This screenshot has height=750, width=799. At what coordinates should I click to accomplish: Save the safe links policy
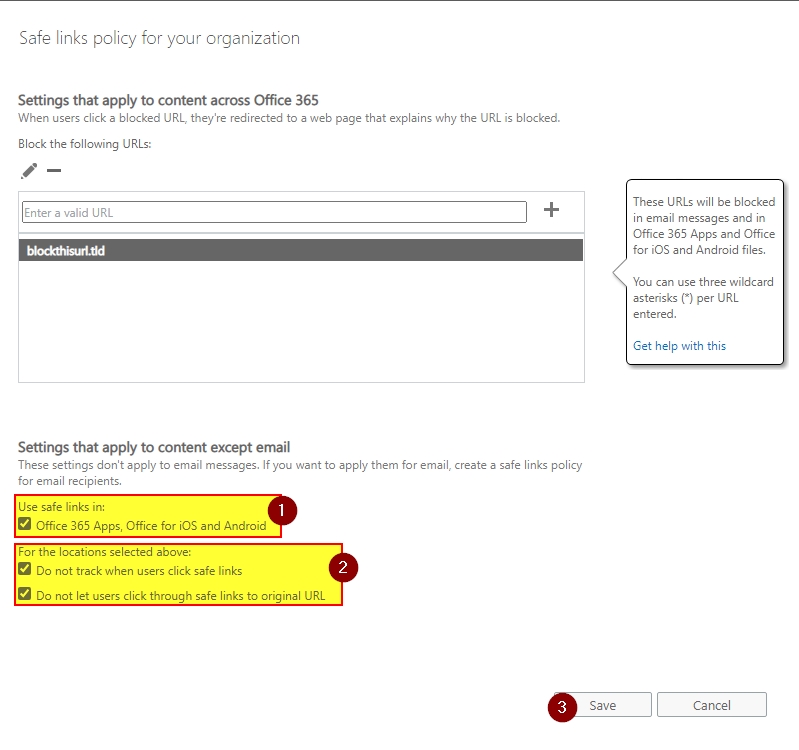[x=602, y=705]
